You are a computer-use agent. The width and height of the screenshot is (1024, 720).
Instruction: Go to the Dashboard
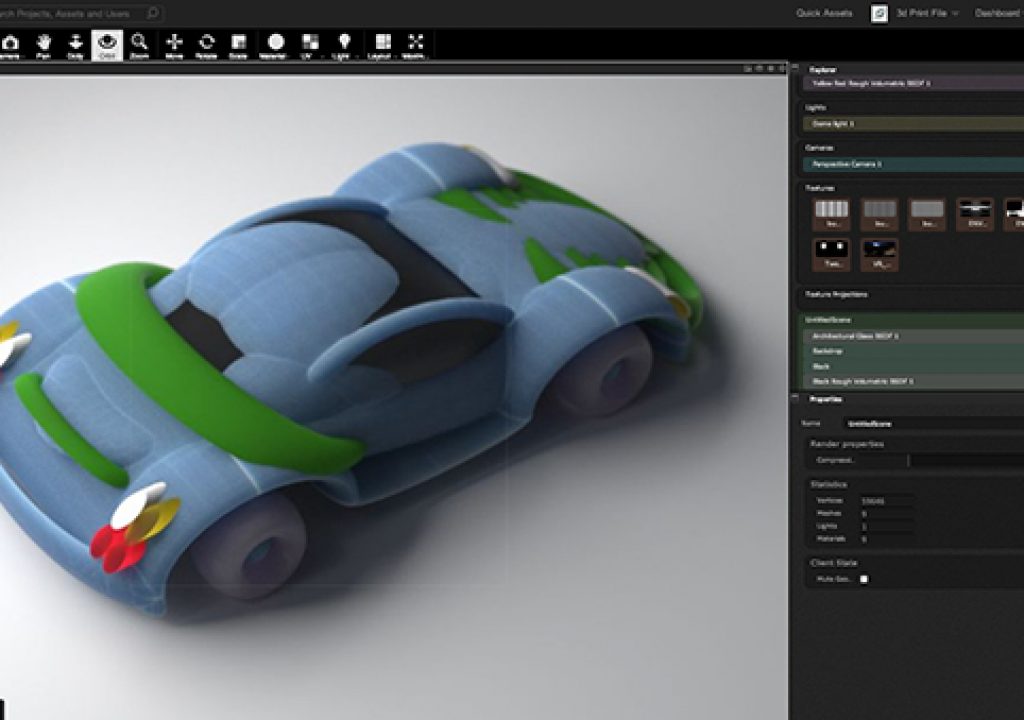pyautogui.click(x=999, y=13)
